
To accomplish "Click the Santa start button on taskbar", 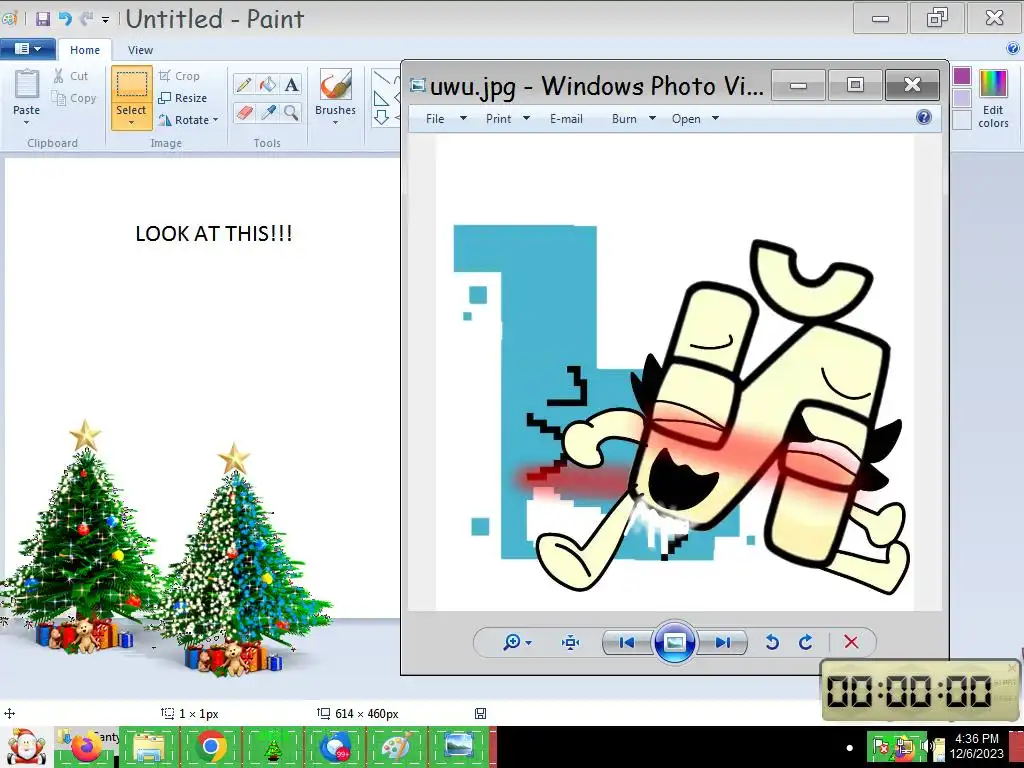I will (x=25, y=747).
